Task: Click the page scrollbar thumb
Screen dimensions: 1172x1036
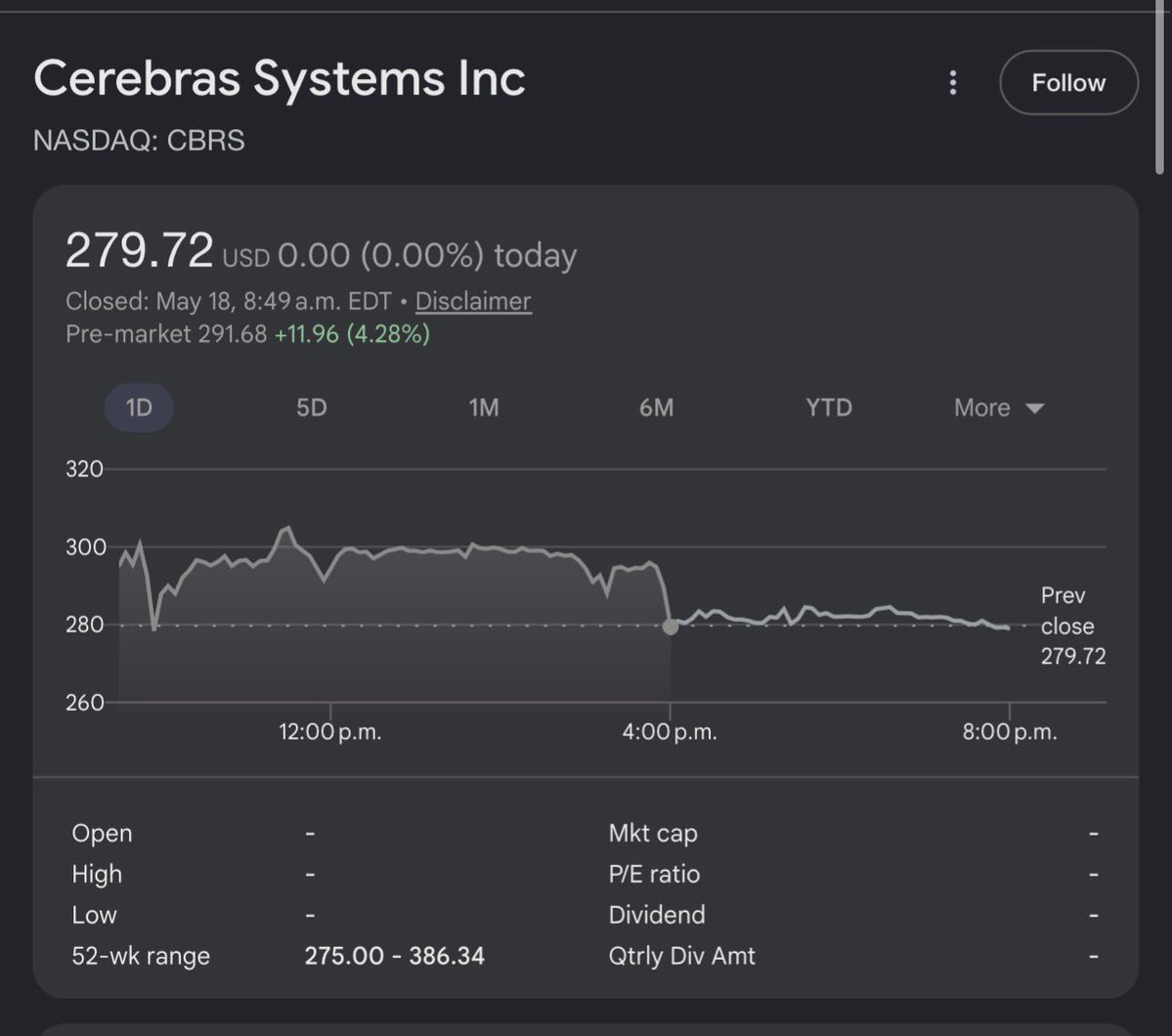Action: click(x=1160, y=87)
